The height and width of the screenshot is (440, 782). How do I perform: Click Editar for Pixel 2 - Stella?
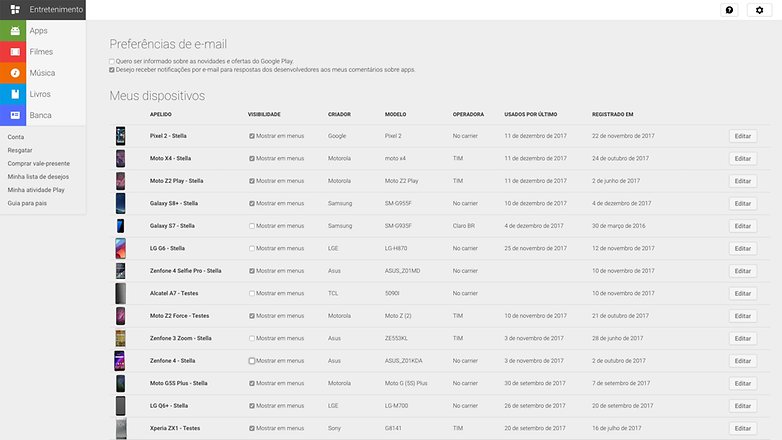point(743,136)
